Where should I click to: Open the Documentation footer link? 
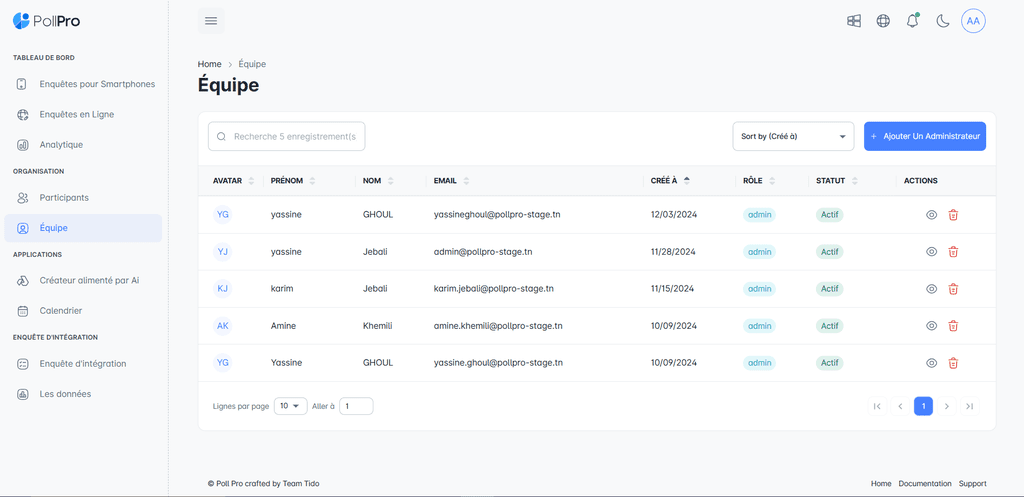[925, 484]
